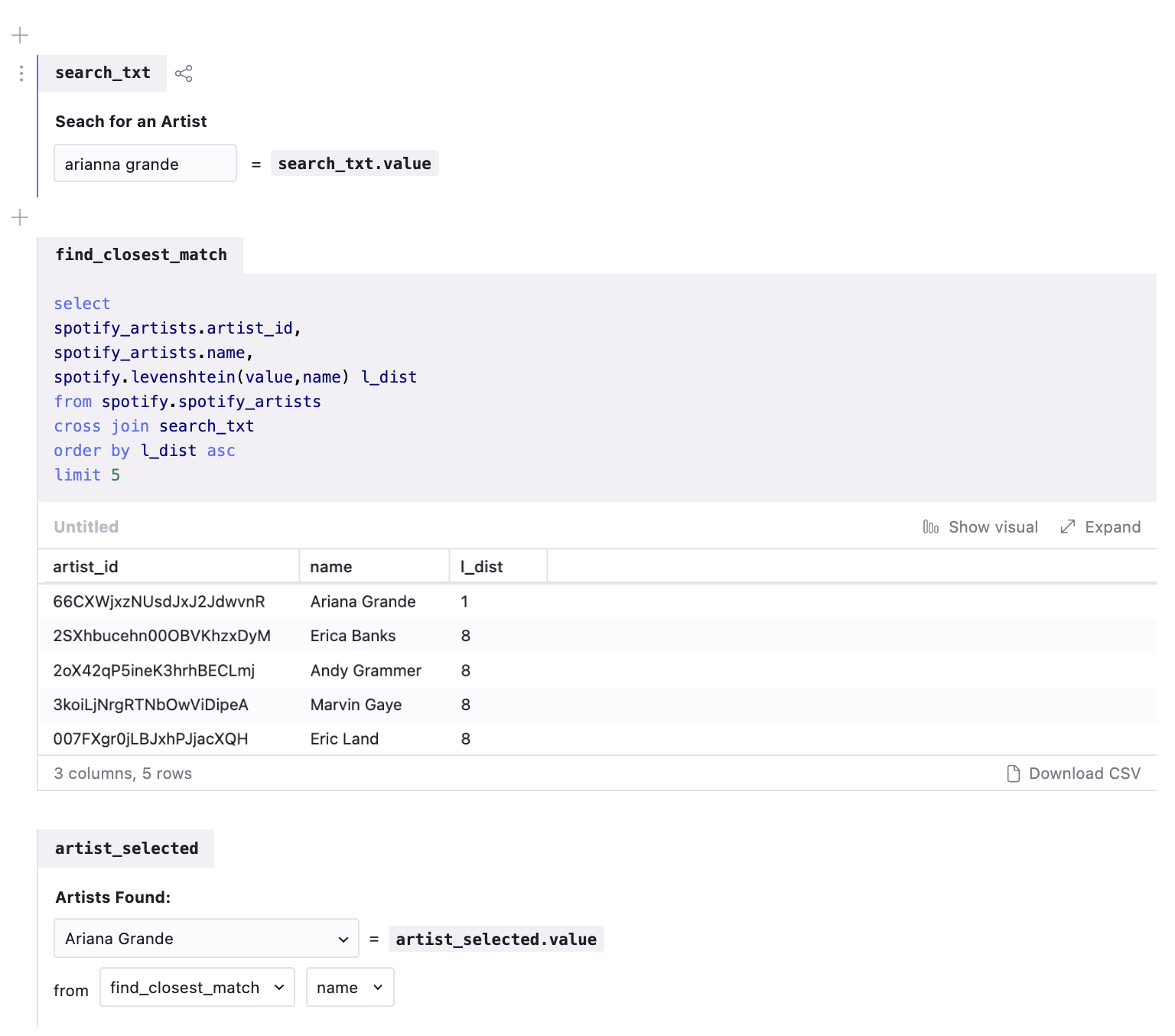The width and height of the screenshot is (1175, 1036).
Task: Click the artist search text input field
Action: (x=145, y=164)
